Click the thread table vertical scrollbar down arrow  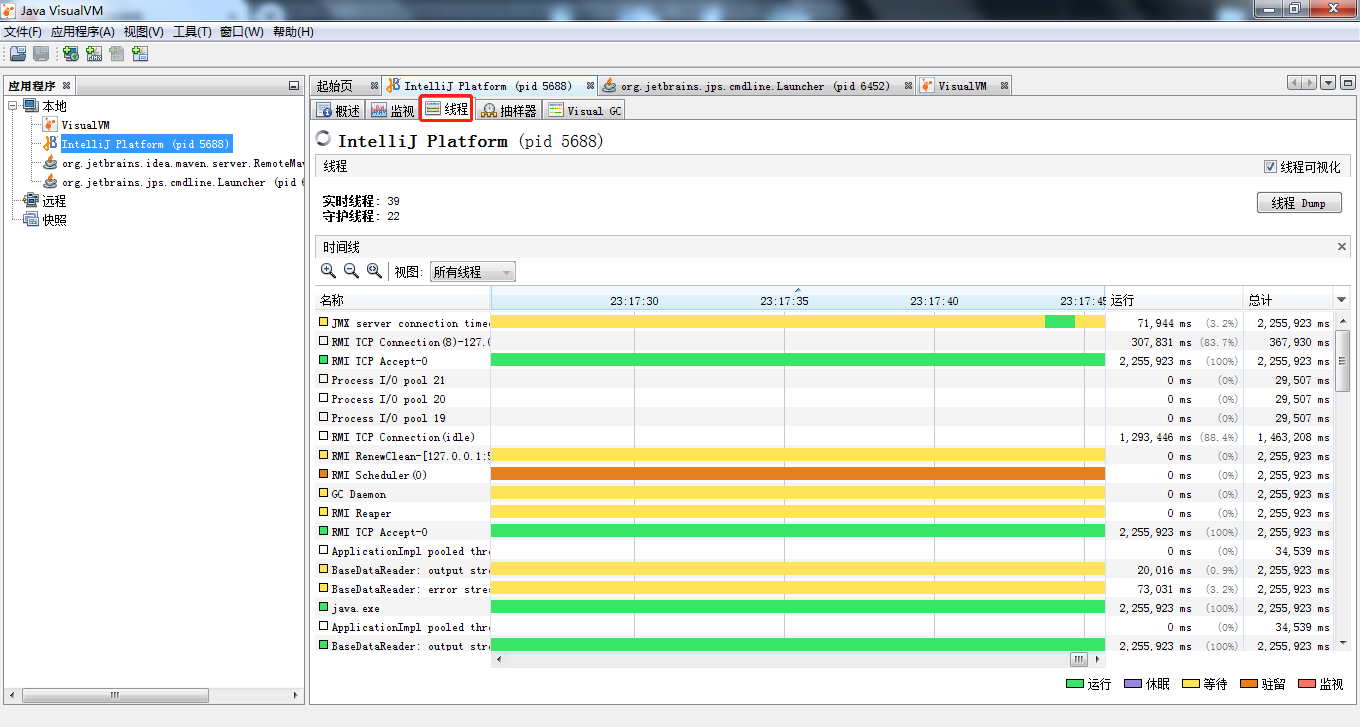point(1342,645)
